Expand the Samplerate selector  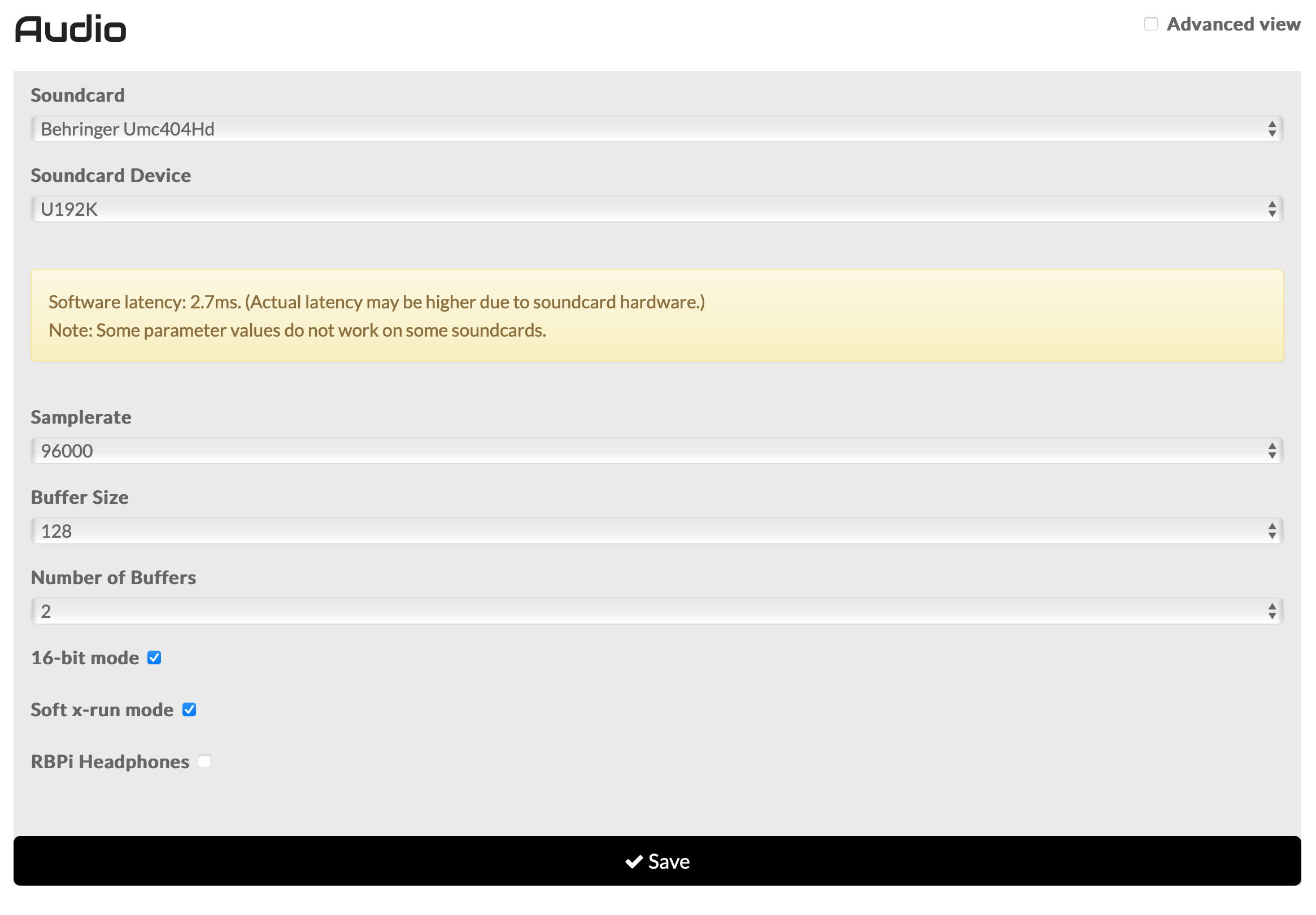pos(656,451)
